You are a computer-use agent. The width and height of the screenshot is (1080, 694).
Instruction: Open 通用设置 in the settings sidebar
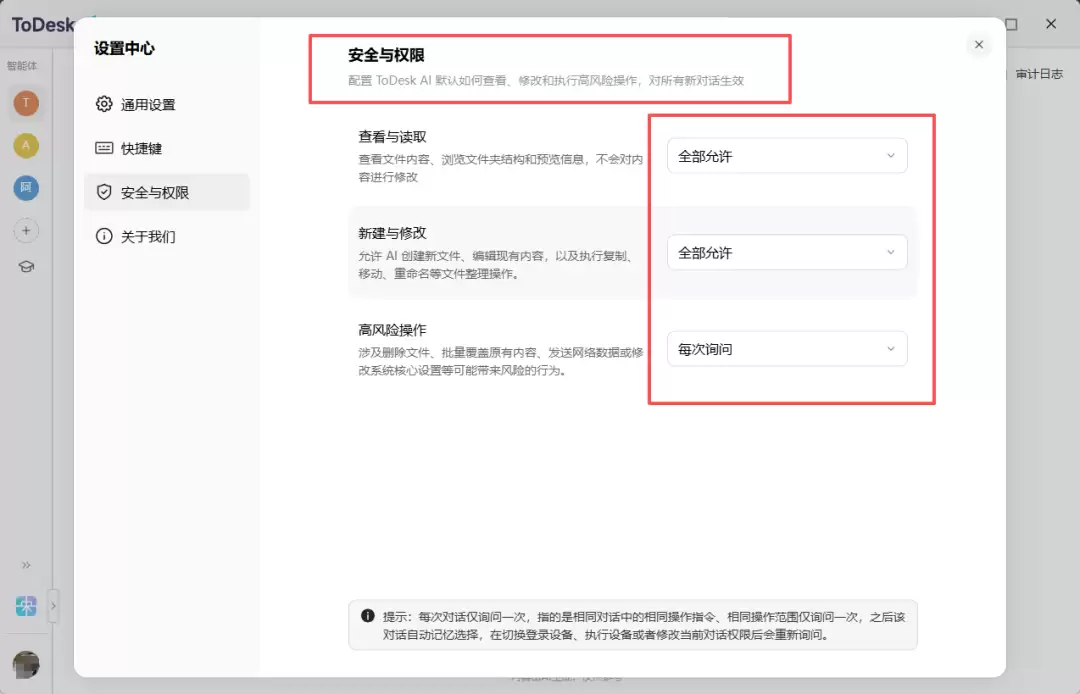point(167,104)
